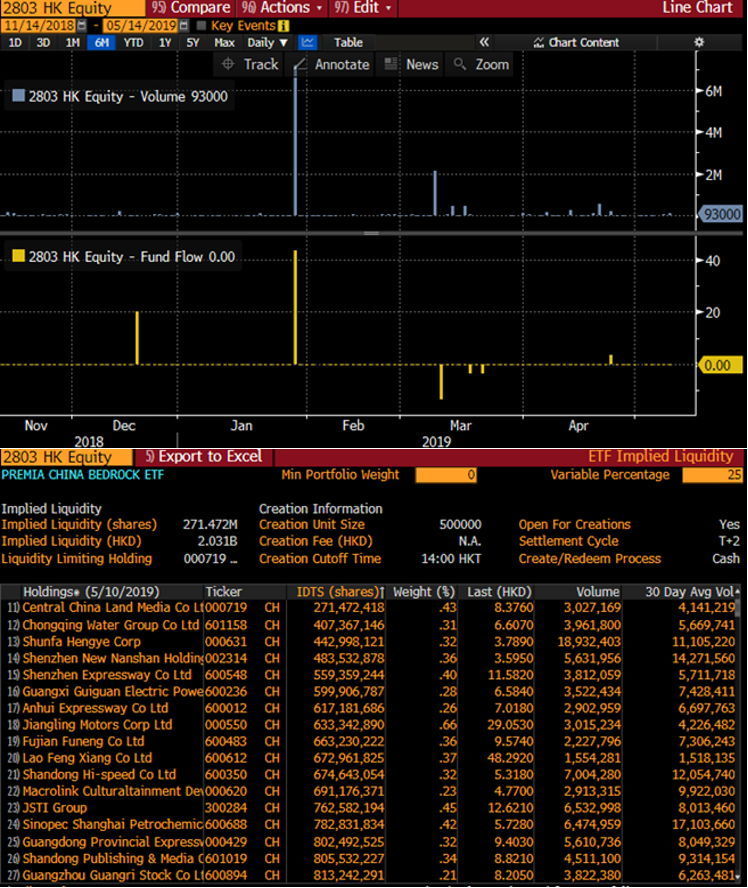Image resolution: width=748 pixels, height=888 pixels.
Task: Select the Max time range
Action: [224, 42]
